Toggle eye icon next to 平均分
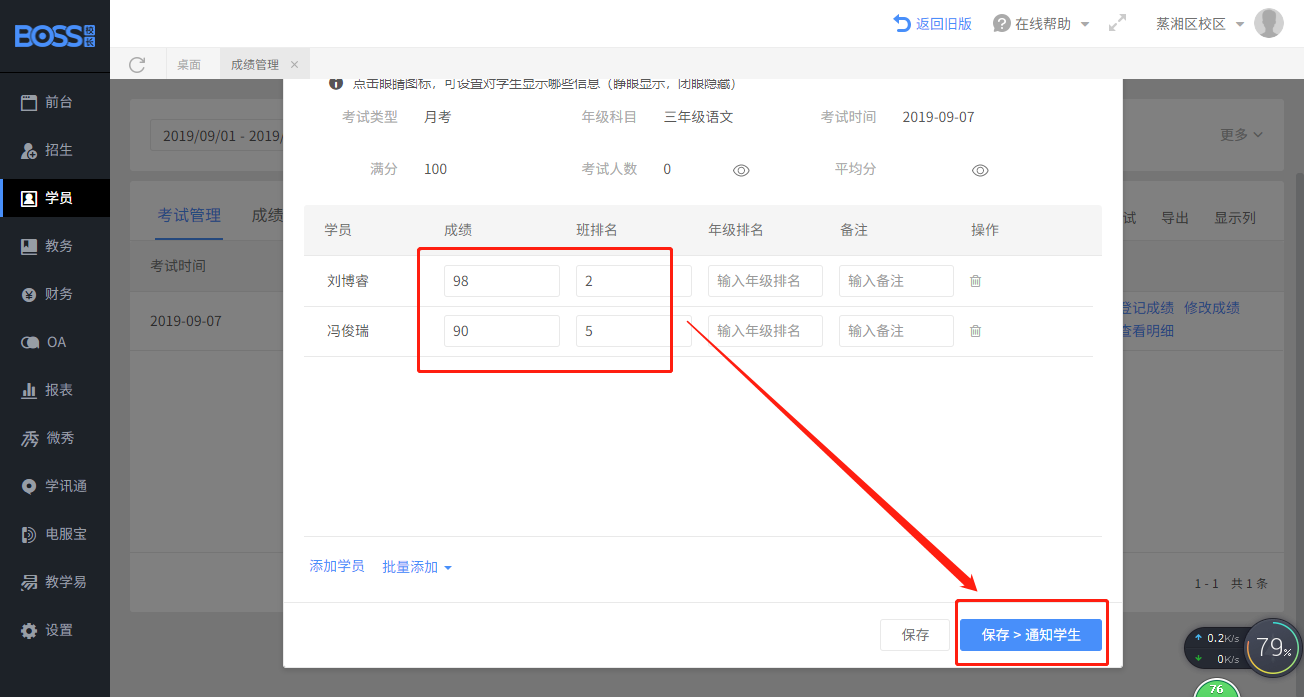 [980, 170]
